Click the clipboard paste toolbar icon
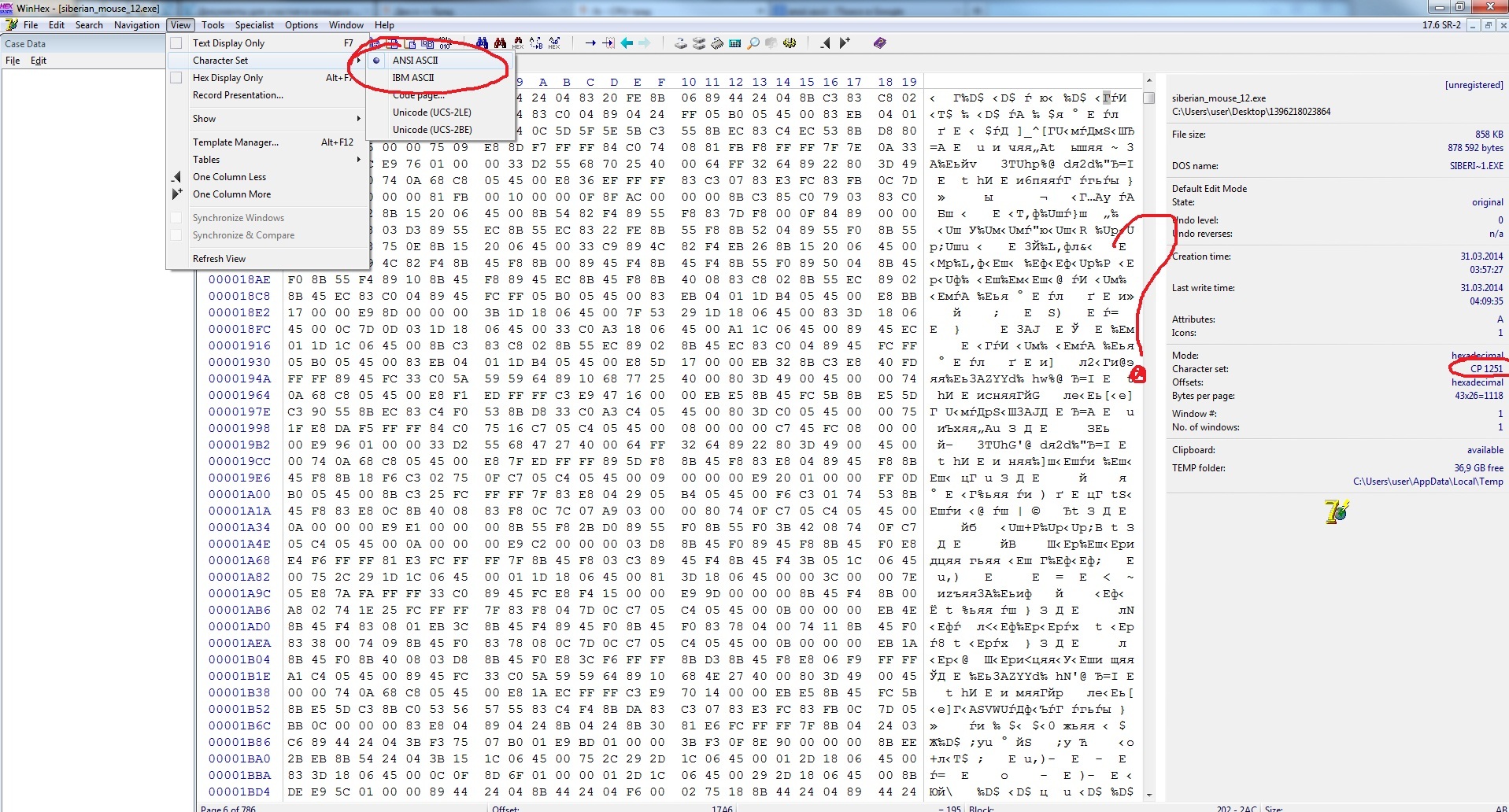Screen dimensions: 1509x812 coord(410,43)
